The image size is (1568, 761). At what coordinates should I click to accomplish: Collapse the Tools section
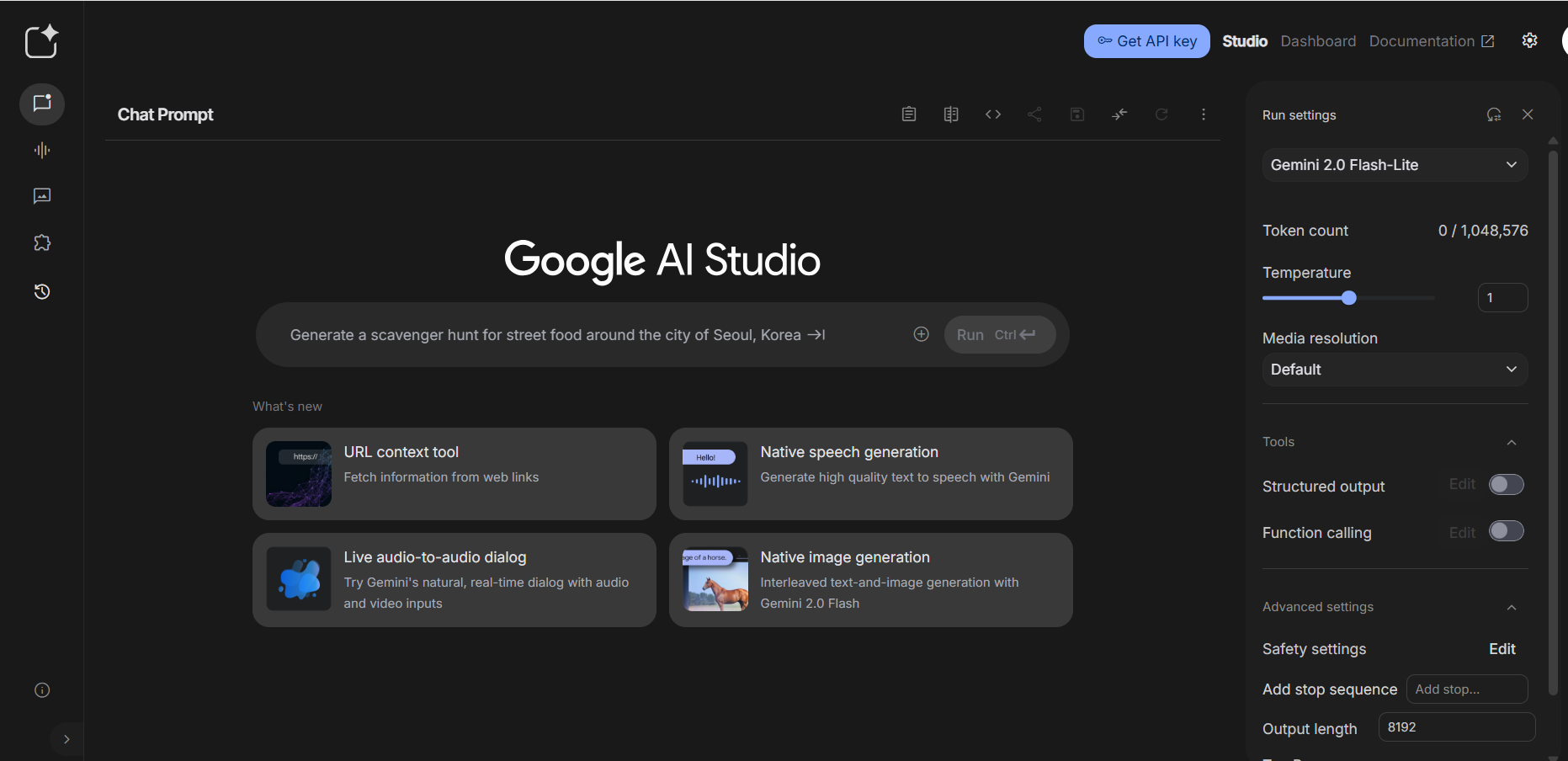coord(1512,442)
